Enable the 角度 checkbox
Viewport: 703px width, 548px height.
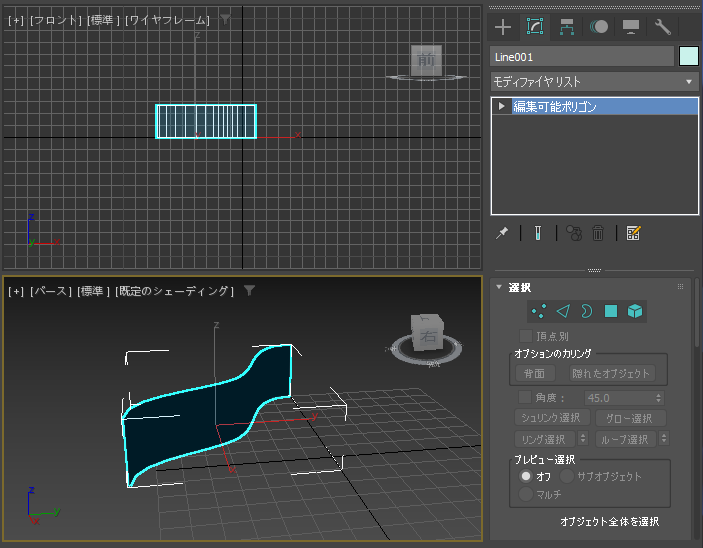pos(526,398)
